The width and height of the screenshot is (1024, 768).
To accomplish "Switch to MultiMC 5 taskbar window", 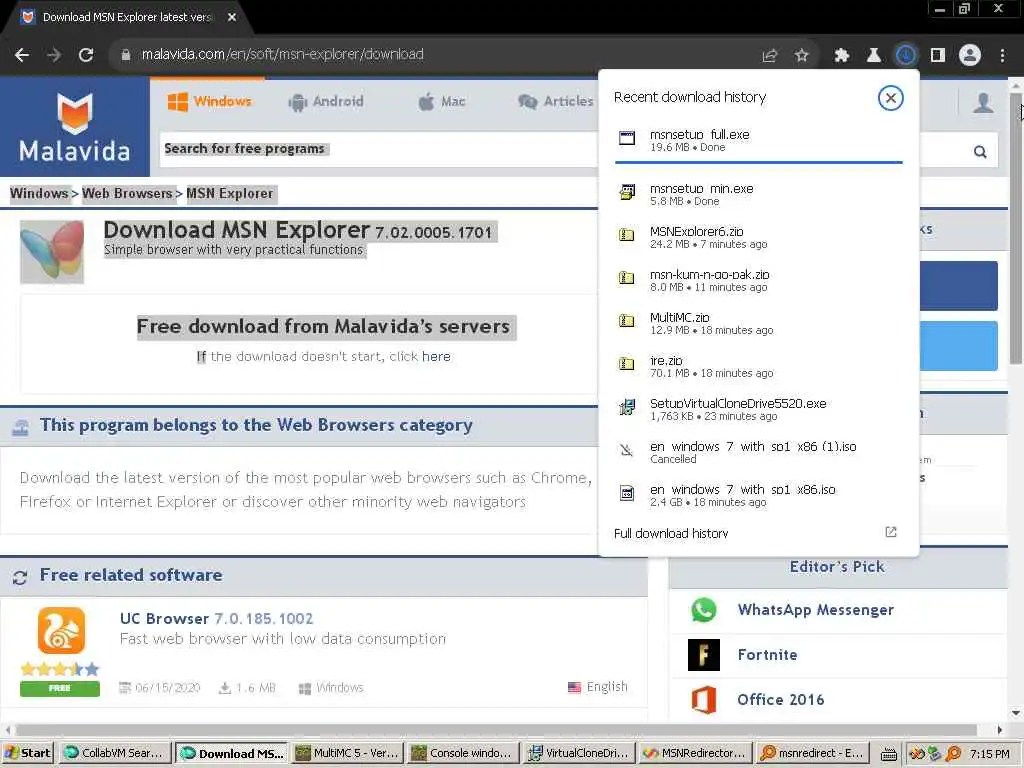I will click(x=347, y=753).
